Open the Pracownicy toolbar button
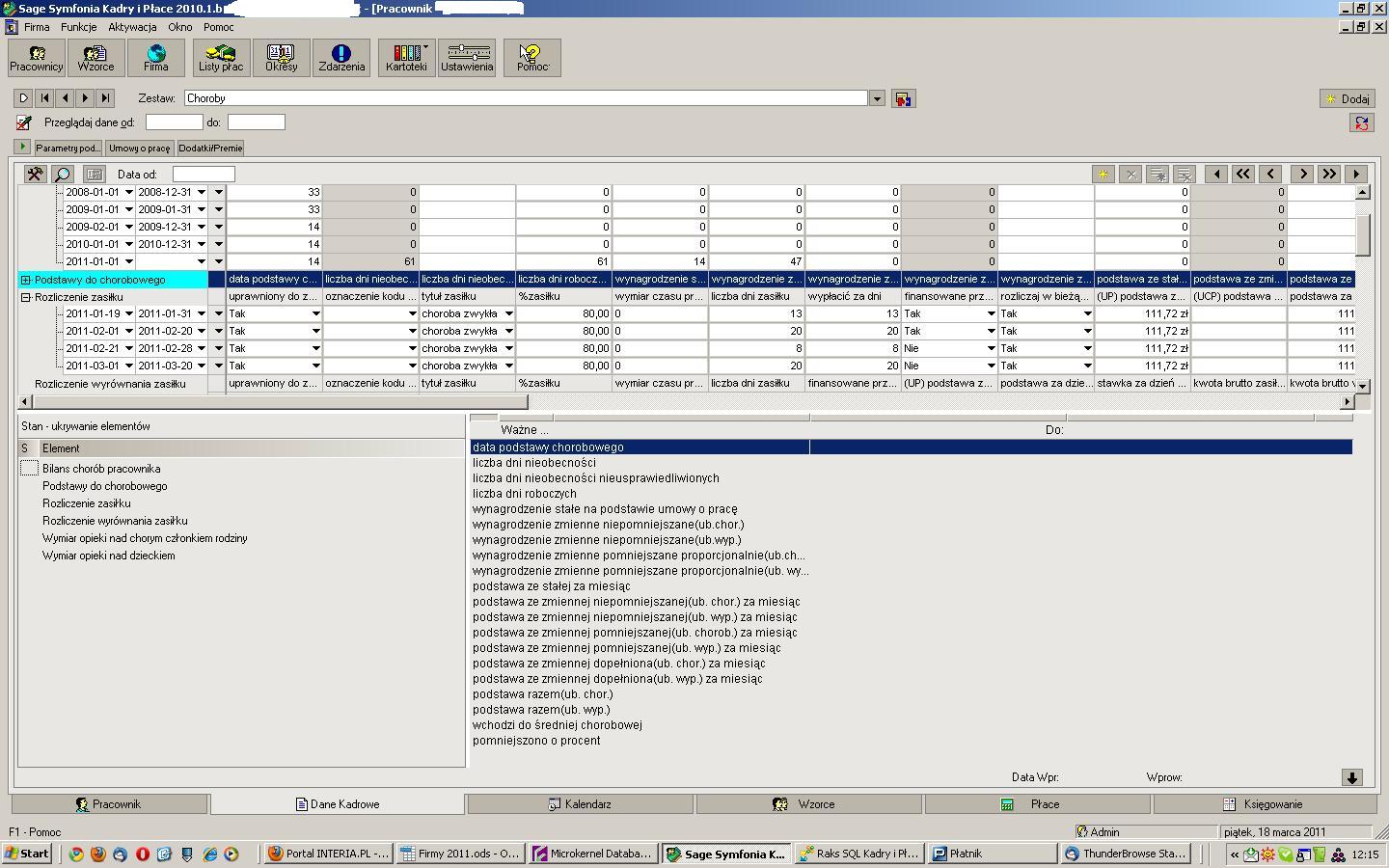 point(37,58)
